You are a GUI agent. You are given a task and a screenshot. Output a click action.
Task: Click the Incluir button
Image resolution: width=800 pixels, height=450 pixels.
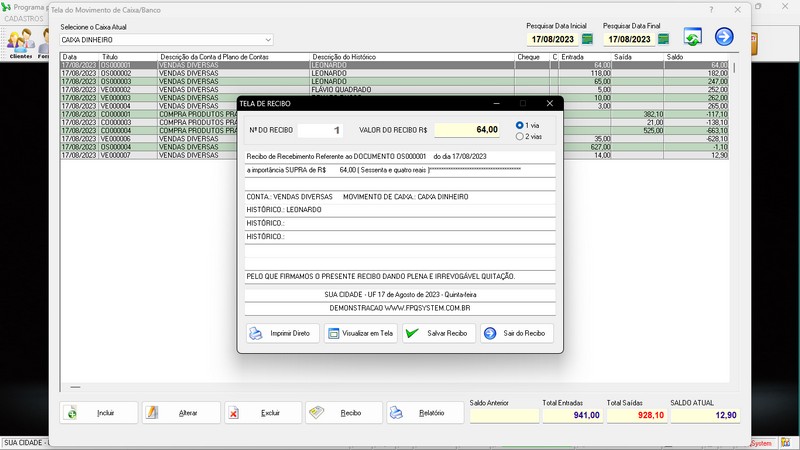[x=99, y=413]
